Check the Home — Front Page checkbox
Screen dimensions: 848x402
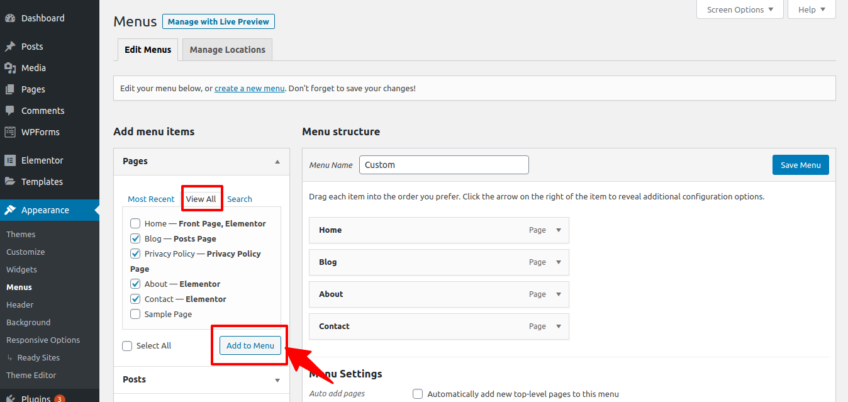[x=135, y=224]
